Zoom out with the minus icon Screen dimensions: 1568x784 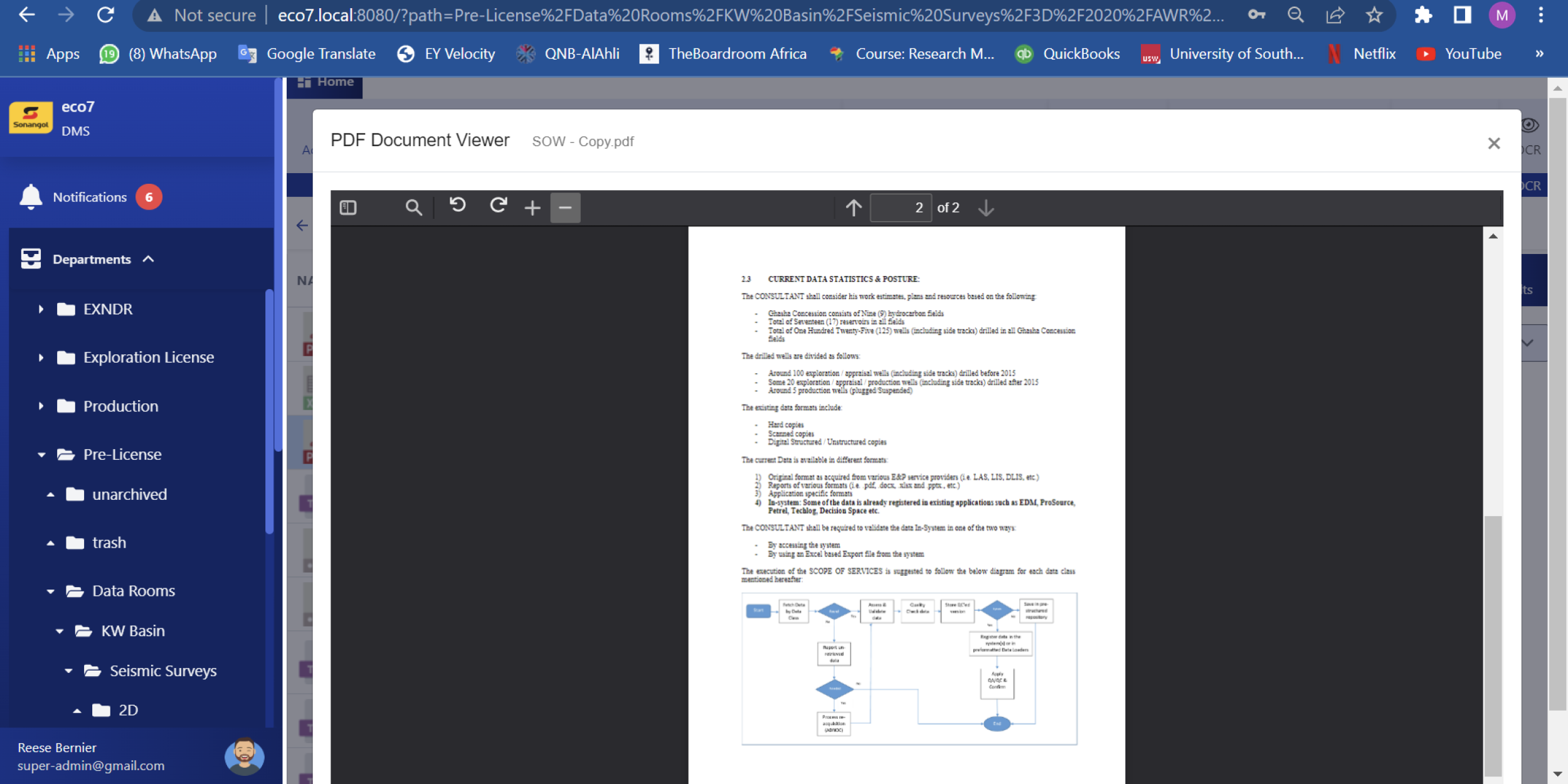[x=565, y=208]
